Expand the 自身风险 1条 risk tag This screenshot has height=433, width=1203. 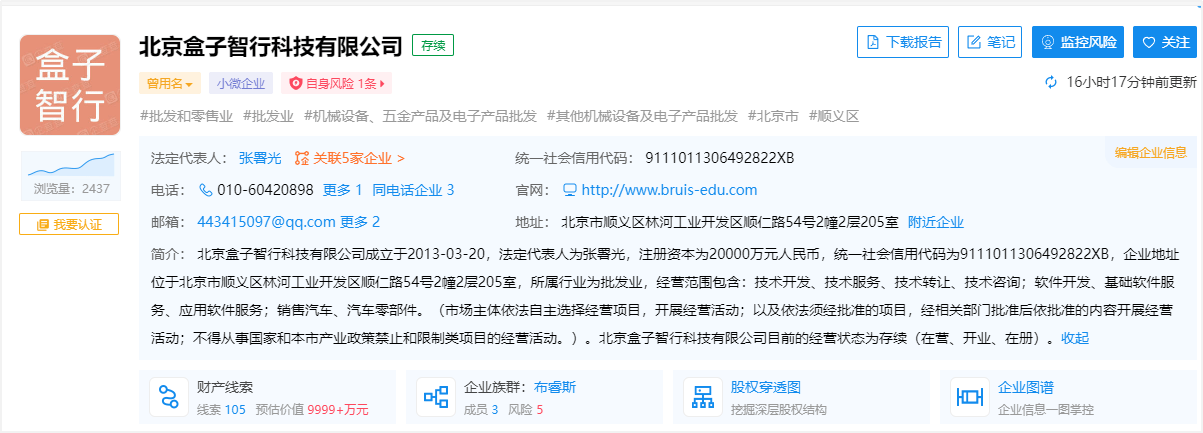336,84
